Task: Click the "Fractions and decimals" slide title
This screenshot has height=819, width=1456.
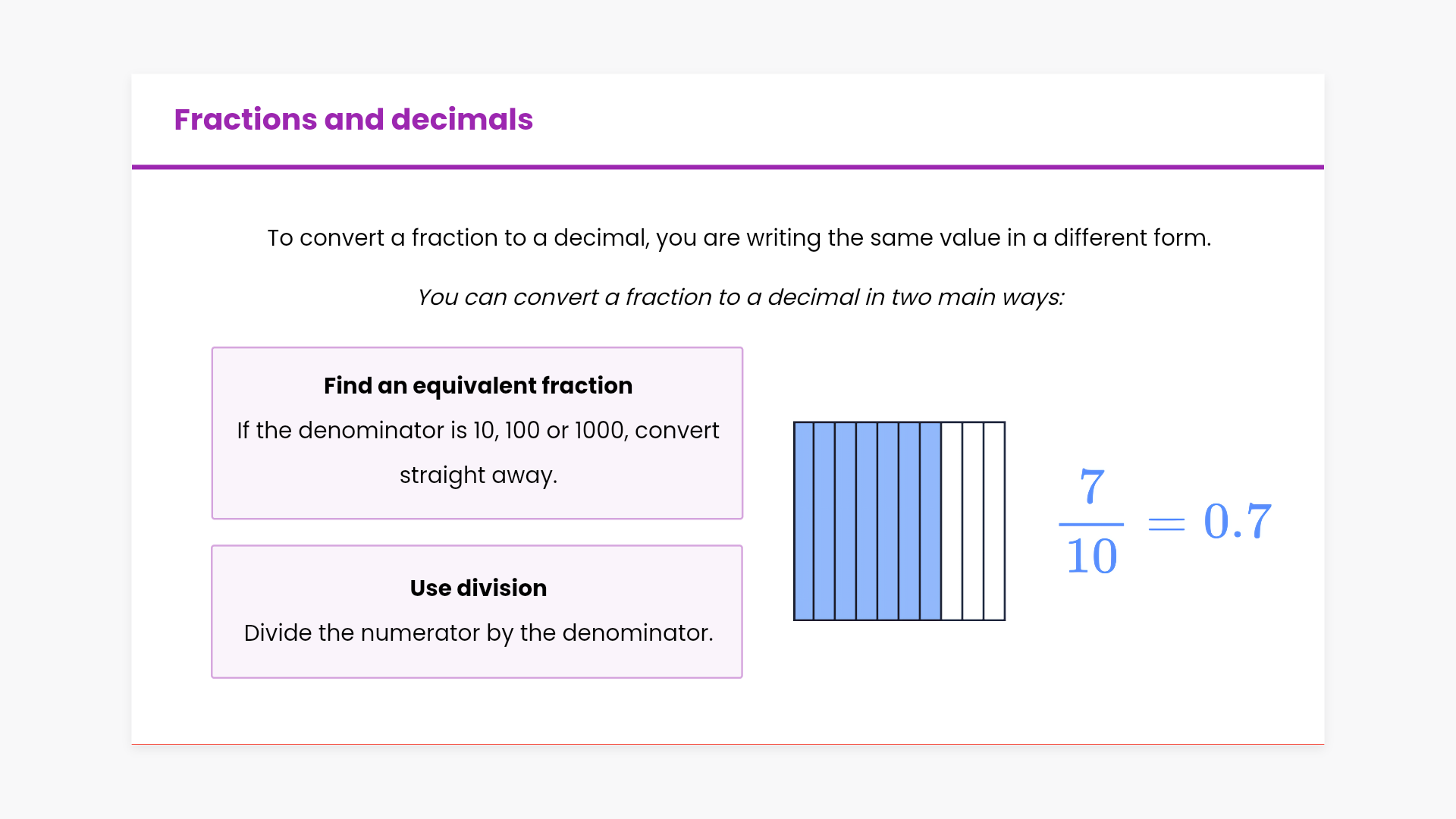Action: pyautogui.click(x=353, y=120)
